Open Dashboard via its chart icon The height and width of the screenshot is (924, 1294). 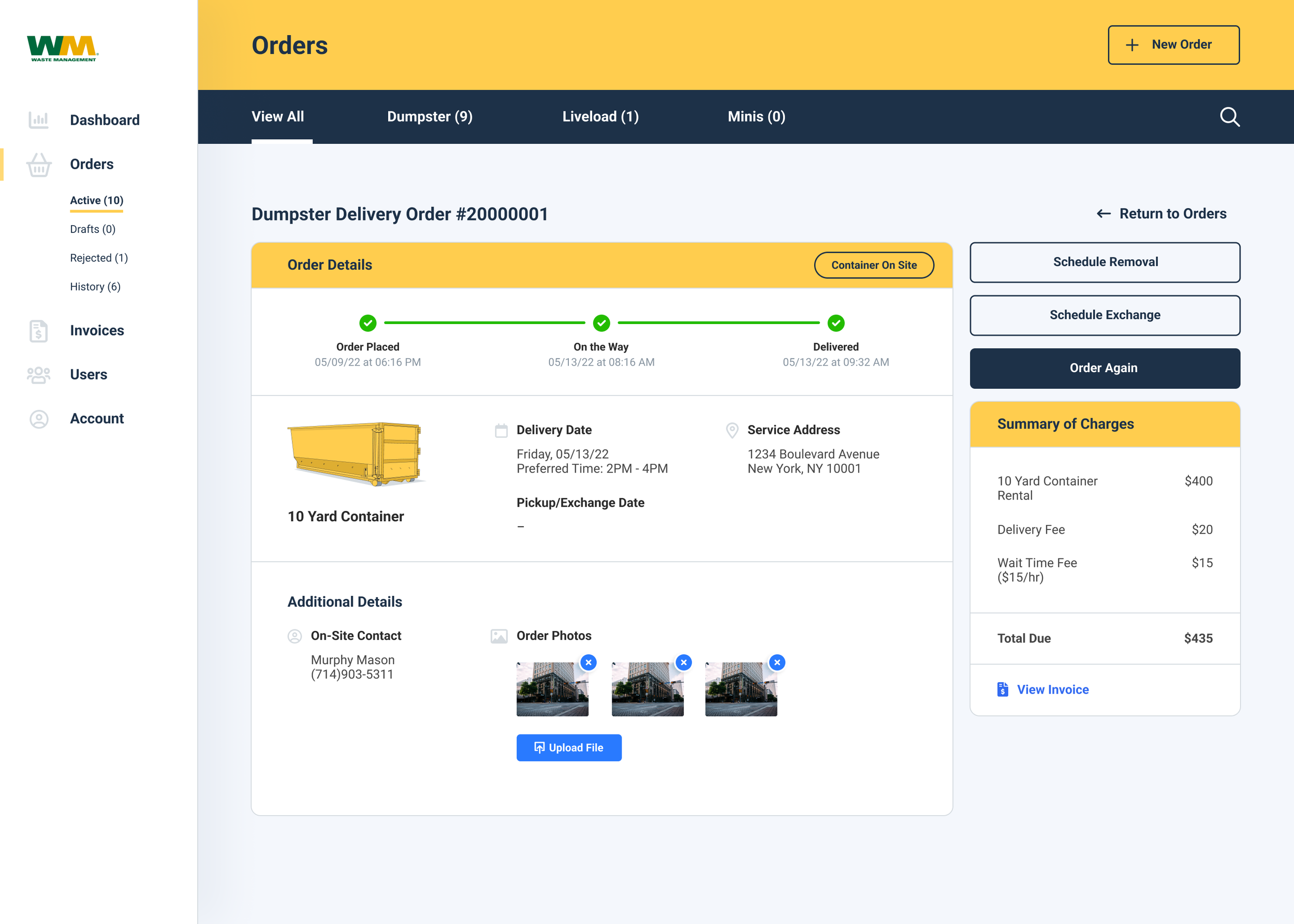coord(39,120)
